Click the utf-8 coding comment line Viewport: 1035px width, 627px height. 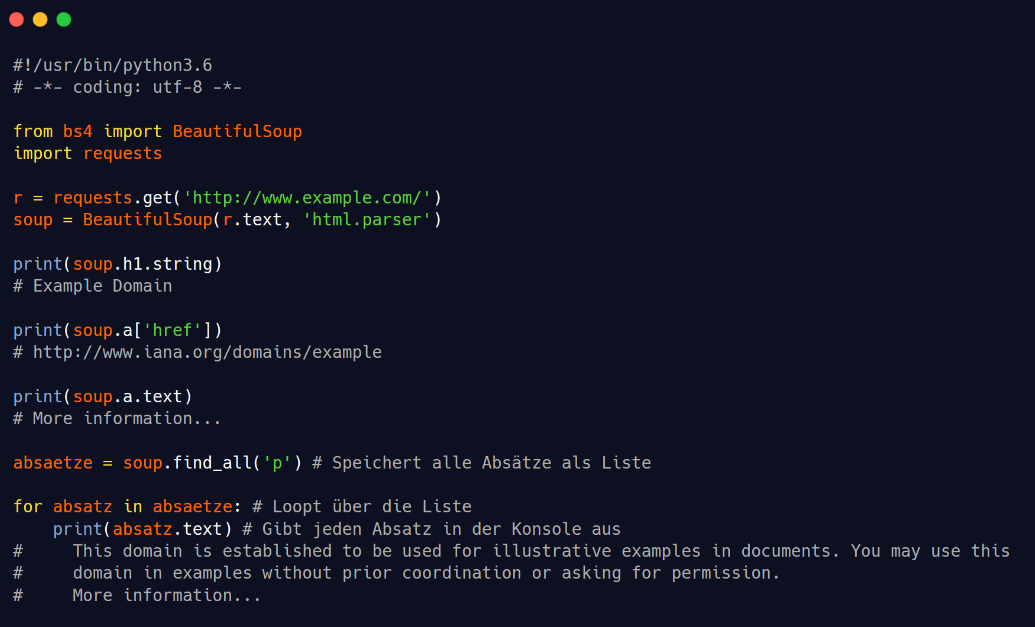coord(127,87)
